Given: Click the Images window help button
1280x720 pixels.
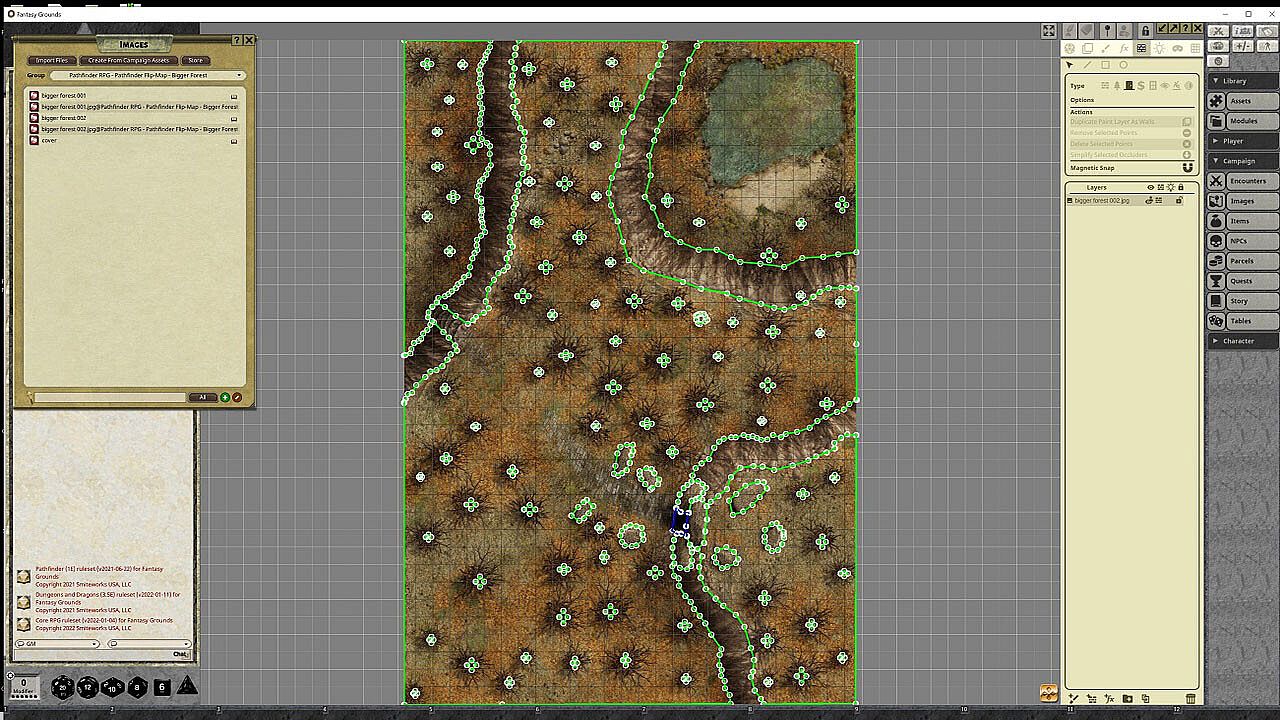Looking at the screenshot, I should [x=236, y=40].
